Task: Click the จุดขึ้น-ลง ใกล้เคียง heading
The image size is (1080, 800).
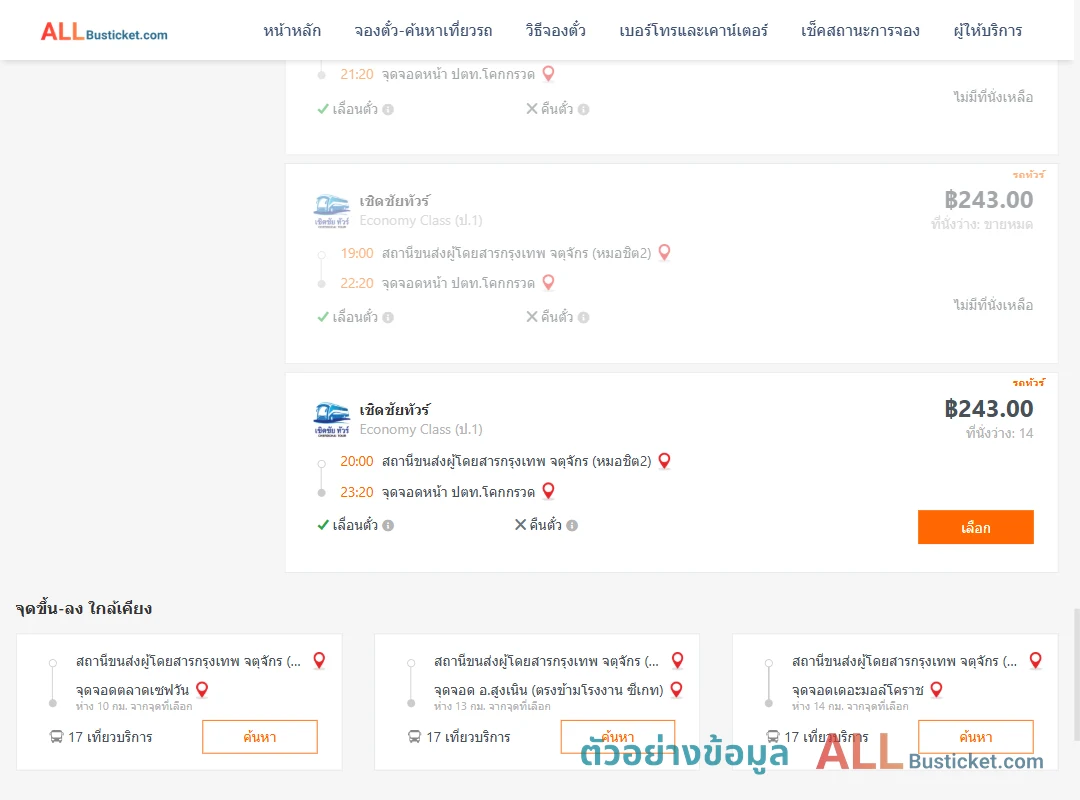Action: (83, 608)
